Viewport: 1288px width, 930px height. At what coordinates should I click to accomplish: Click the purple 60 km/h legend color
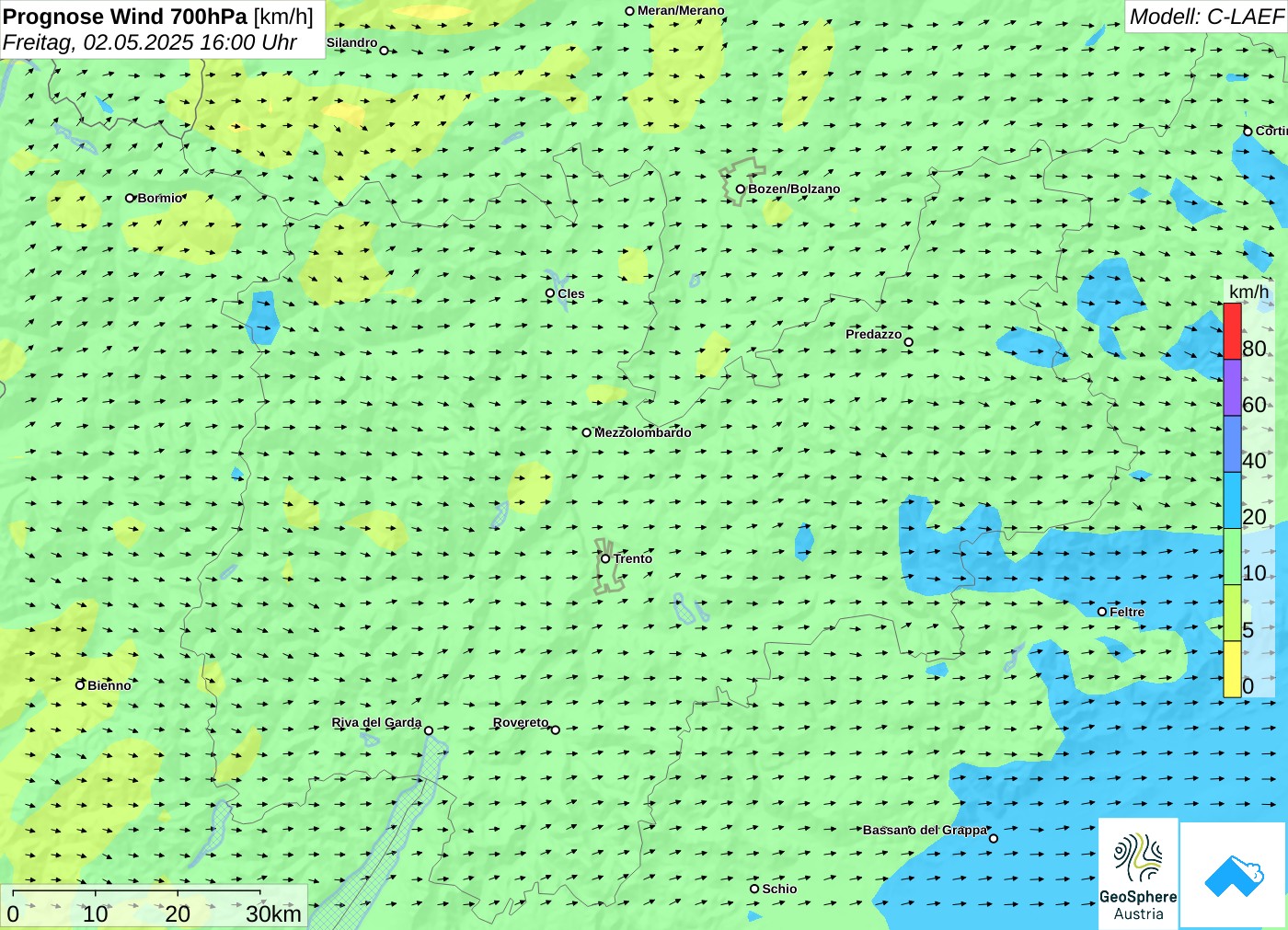coord(1232,387)
